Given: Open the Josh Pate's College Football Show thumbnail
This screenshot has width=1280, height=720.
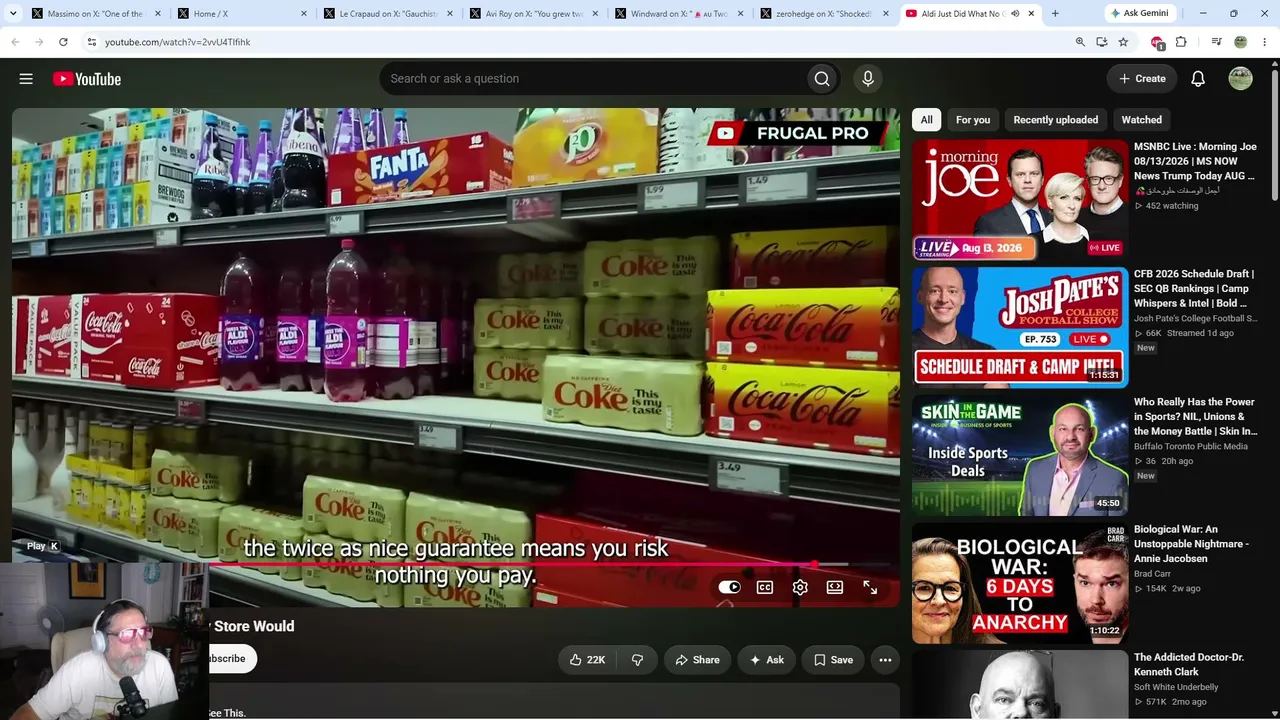Looking at the screenshot, I should point(1020,327).
